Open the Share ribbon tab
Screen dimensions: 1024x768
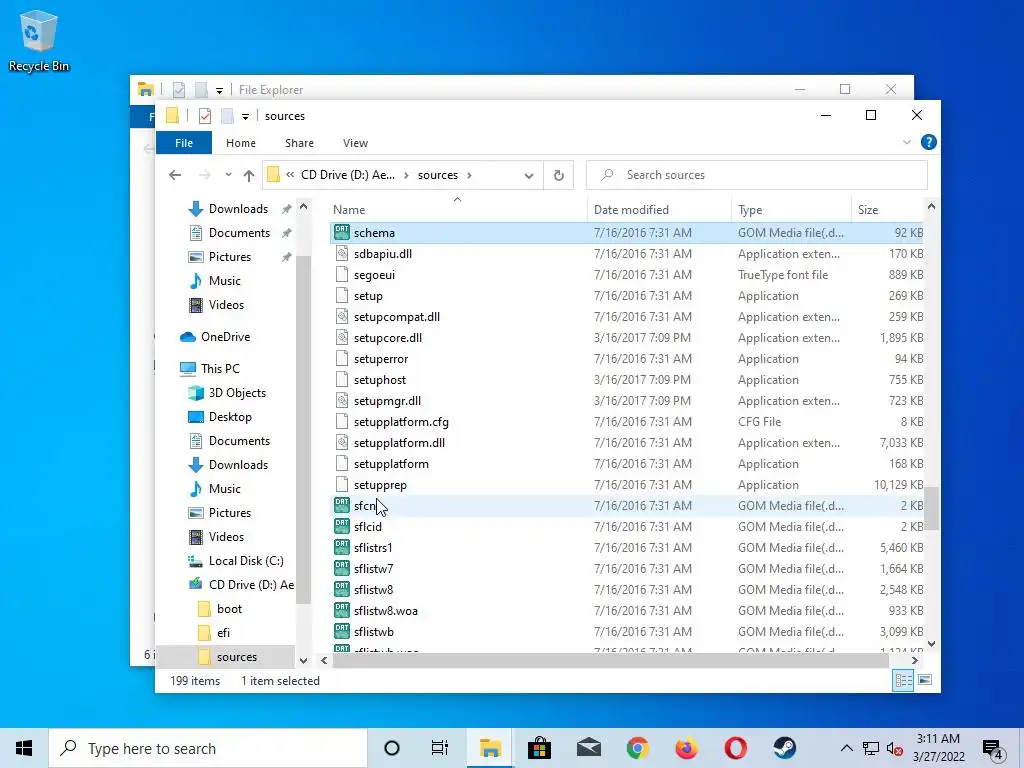pos(299,143)
